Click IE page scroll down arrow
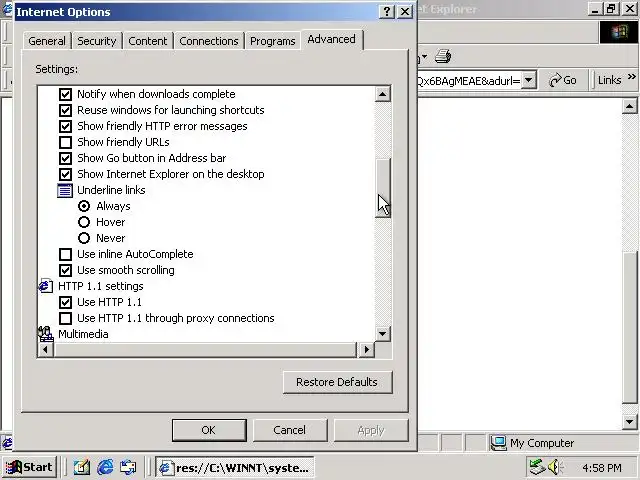The image size is (640, 480). tap(629, 422)
